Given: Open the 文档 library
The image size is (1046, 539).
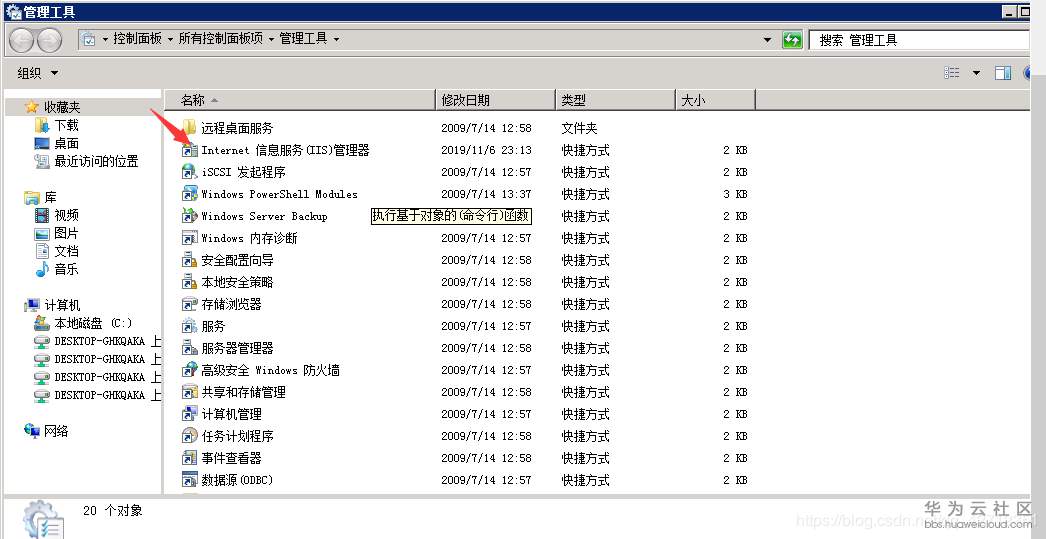Looking at the screenshot, I should (66, 251).
